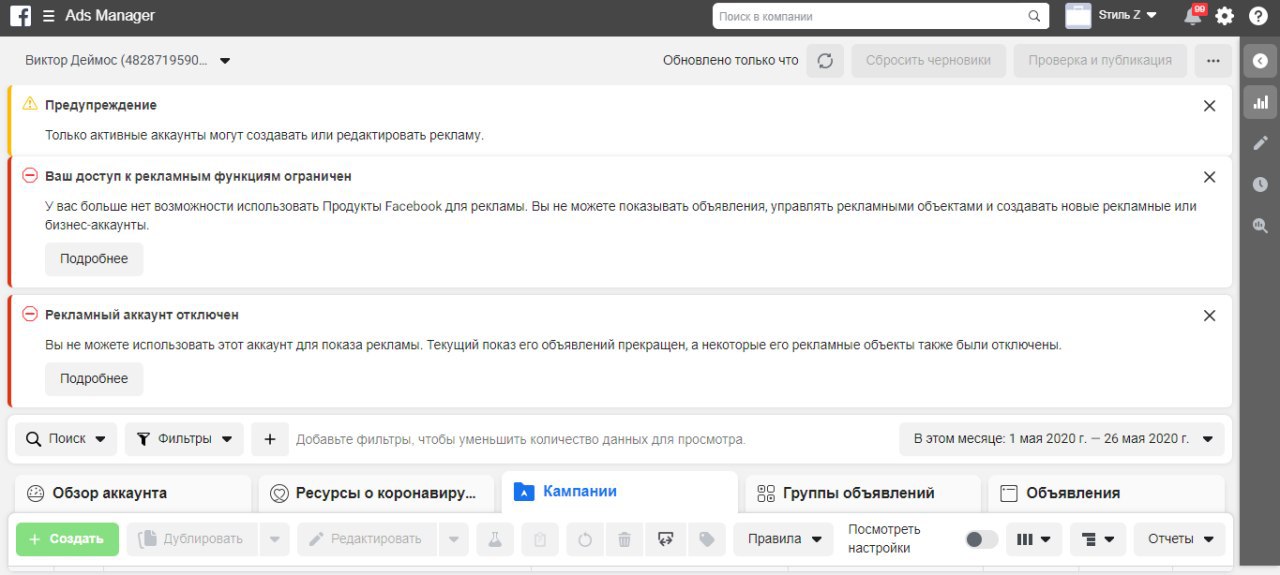Viewport: 1280px width, 575px height.
Task: Open the three-dots more options button
Action: point(1213,60)
